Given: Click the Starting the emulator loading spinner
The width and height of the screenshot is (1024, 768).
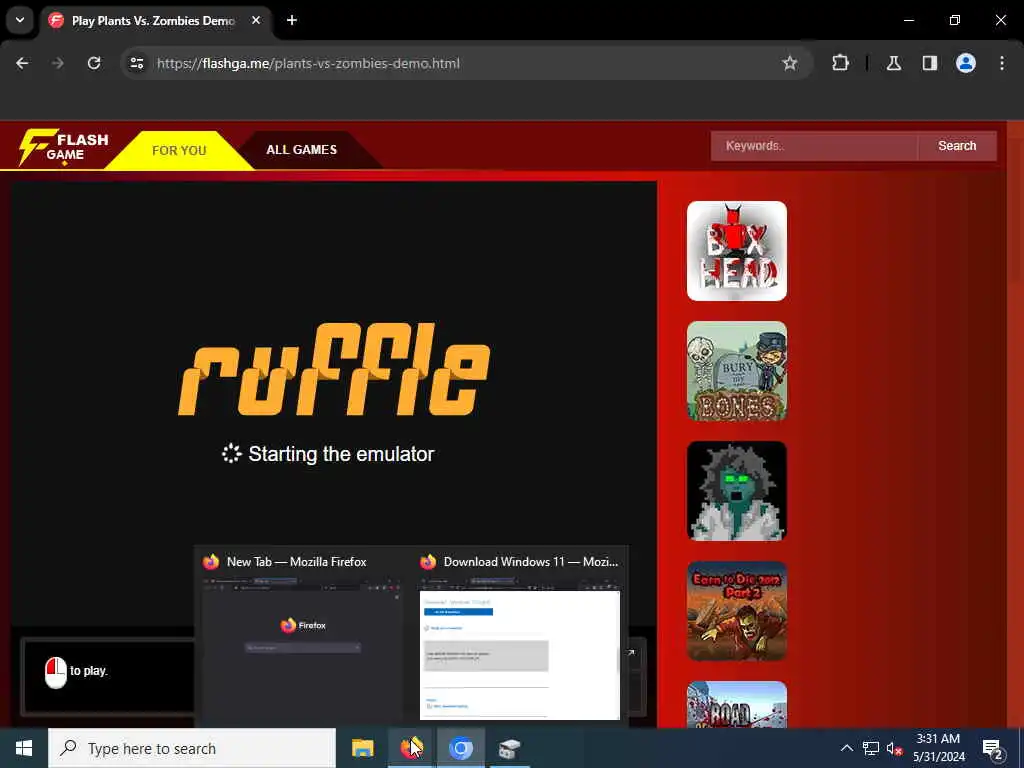Looking at the screenshot, I should point(231,453).
